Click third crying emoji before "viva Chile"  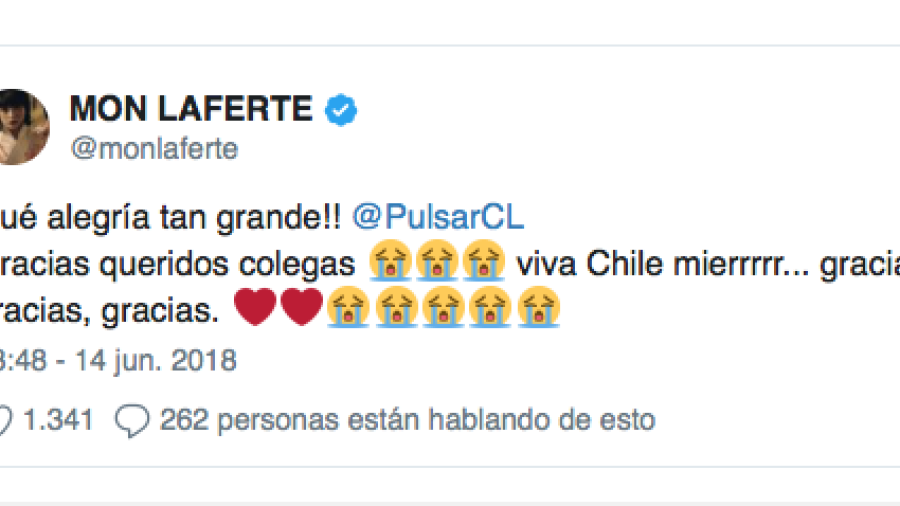click(x=482, y=264)
